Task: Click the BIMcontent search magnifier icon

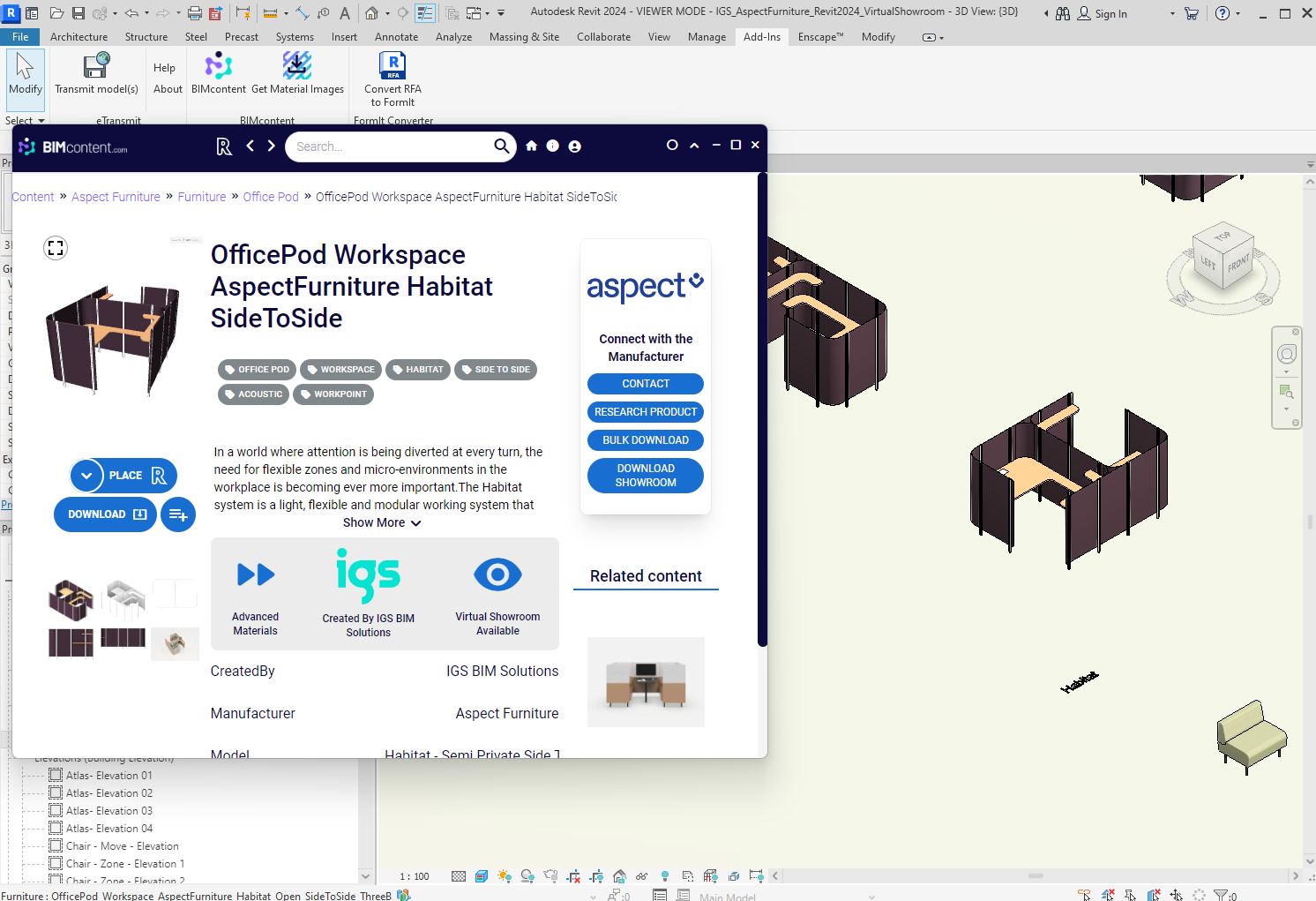Action: click(501, 146)
